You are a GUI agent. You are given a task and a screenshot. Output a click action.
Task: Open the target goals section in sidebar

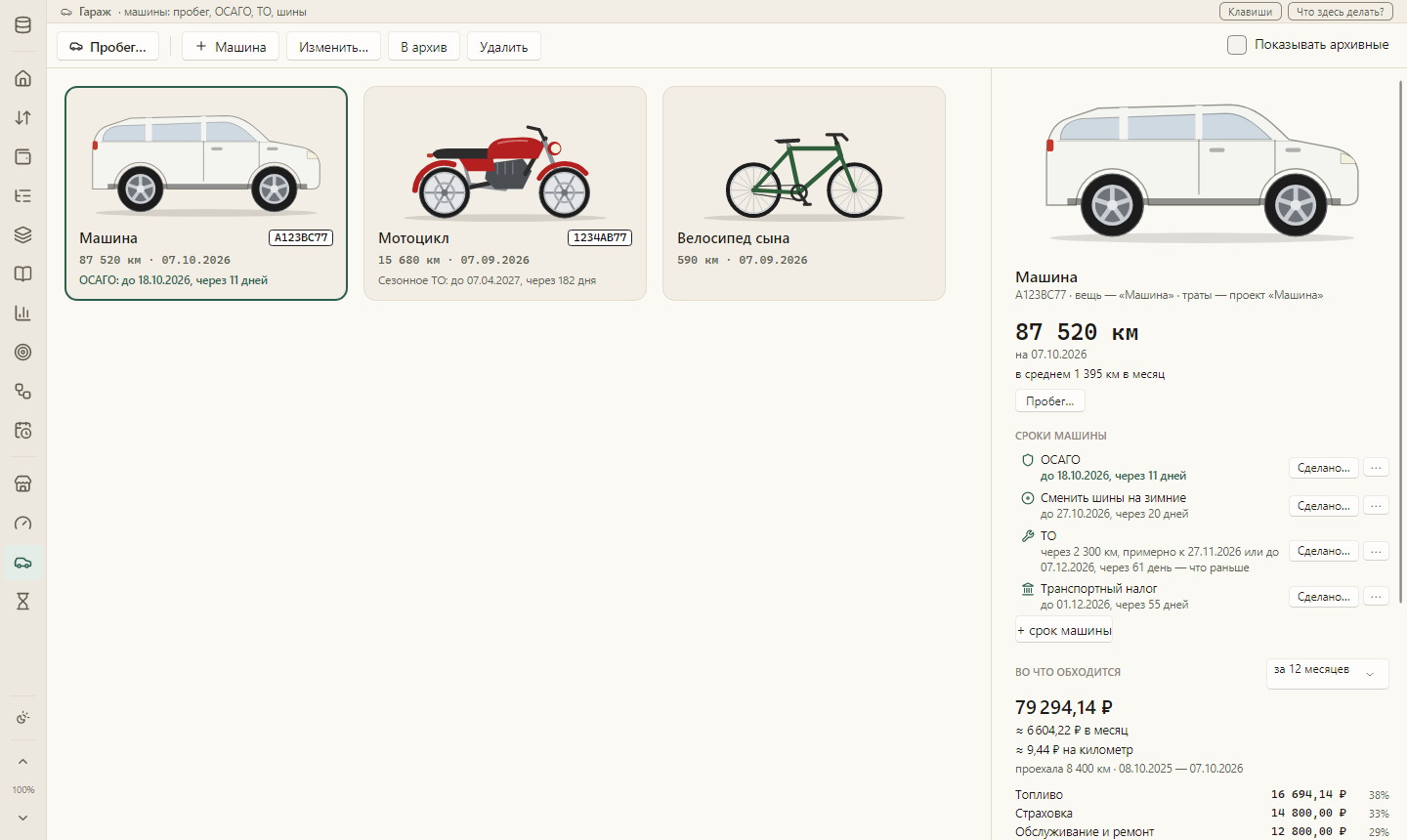click(x=23, y=352)
